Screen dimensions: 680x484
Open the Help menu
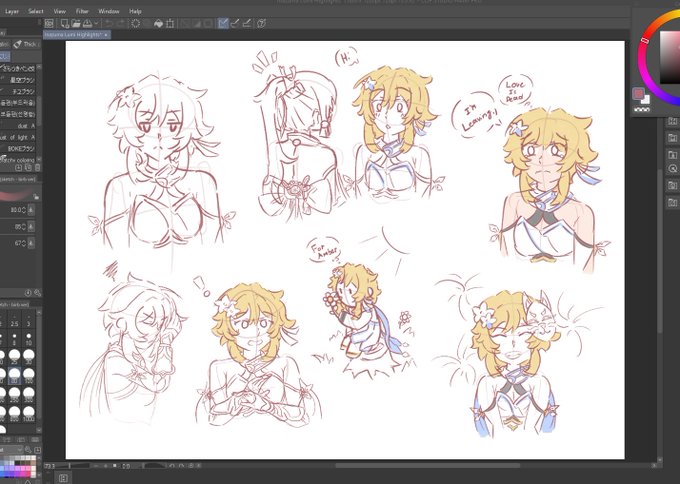pos(135,11)
